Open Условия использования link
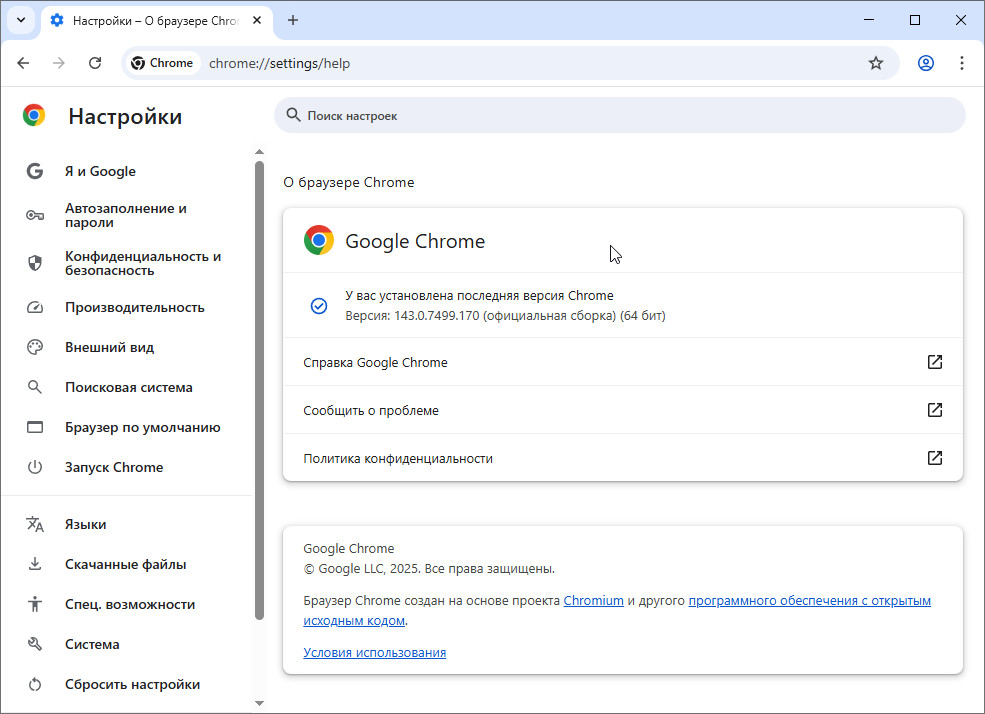985x714 pixels. 374,653
